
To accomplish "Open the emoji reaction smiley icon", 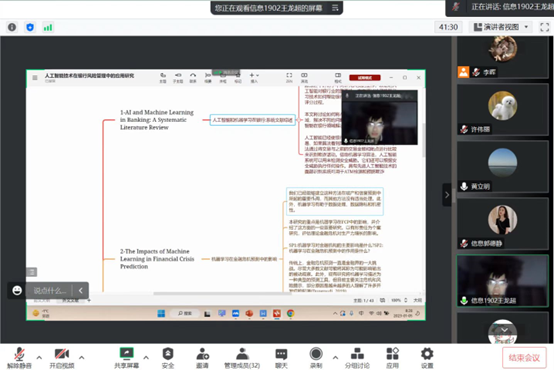I will (17, 290).
